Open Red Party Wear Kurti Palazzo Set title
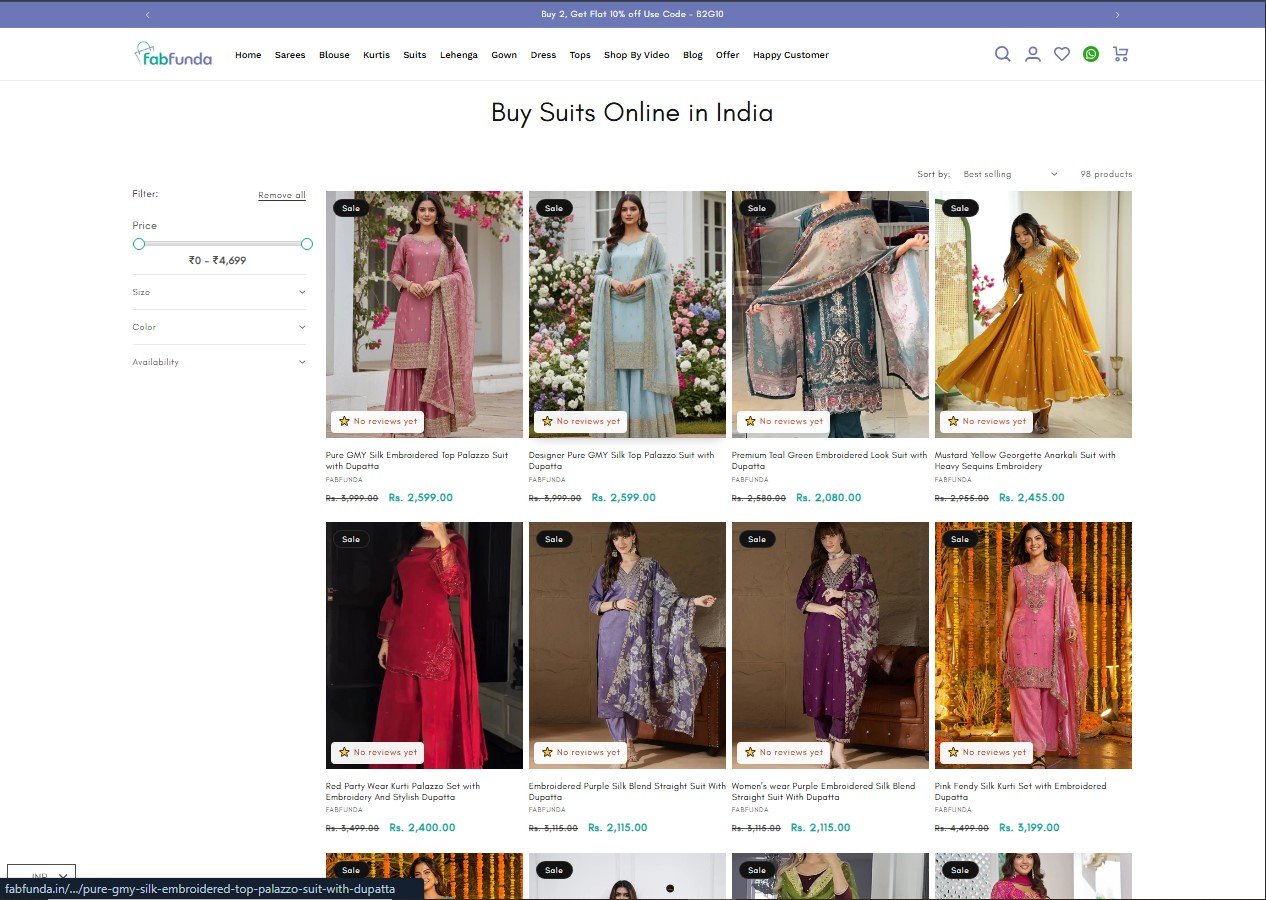The height and width of the screenshot is (900, 1266). click(x=403, y=791)
